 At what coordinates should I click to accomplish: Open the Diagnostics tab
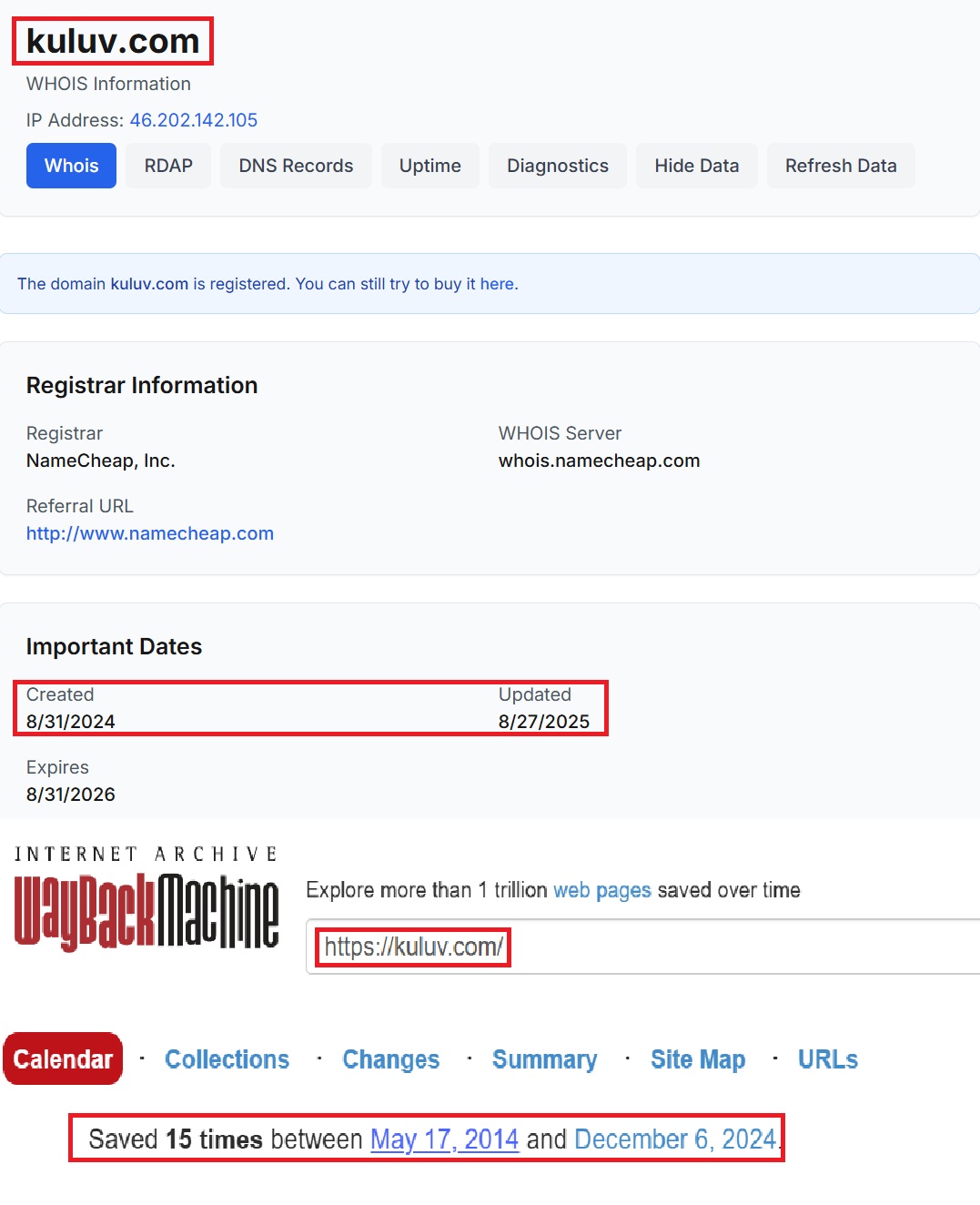557,166
